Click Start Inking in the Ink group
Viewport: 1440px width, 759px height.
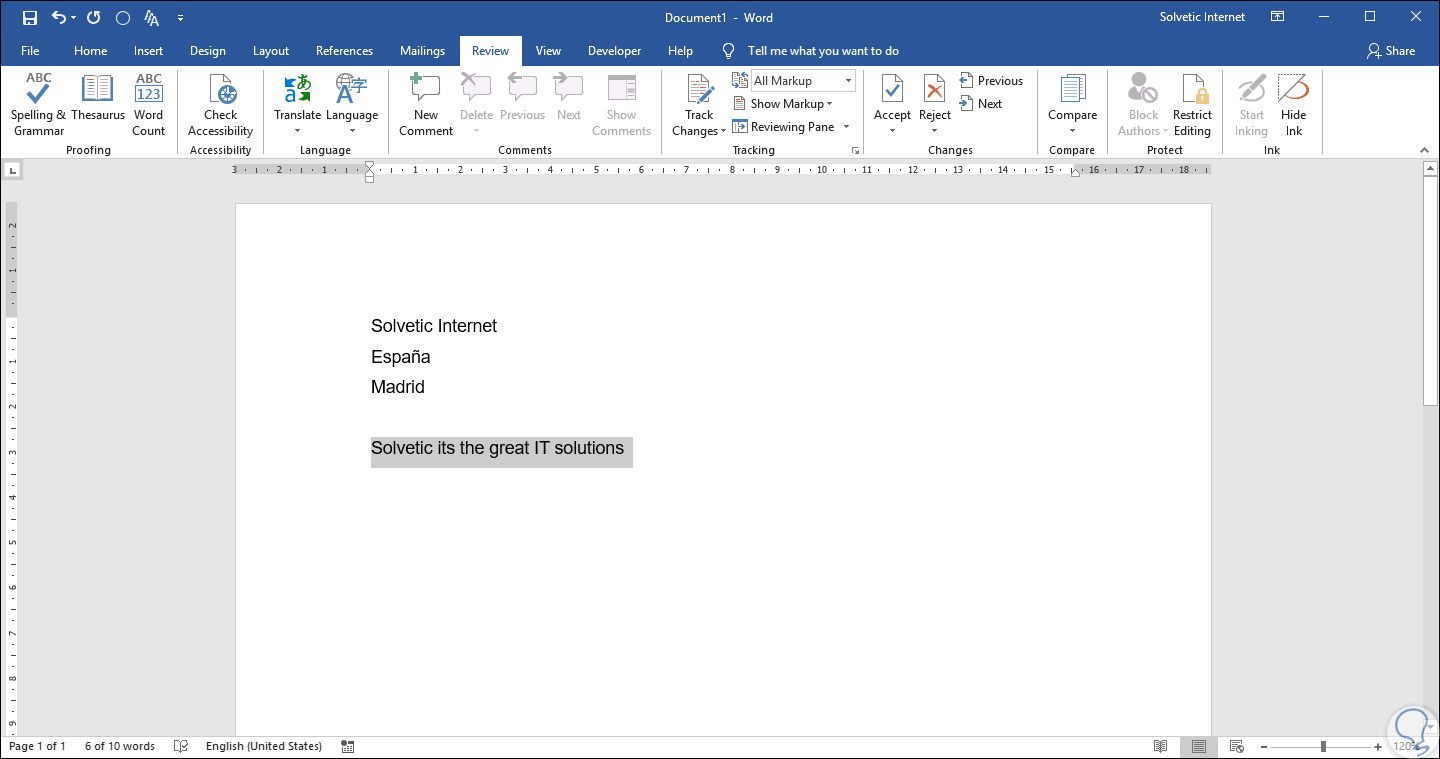point(1251,105)
